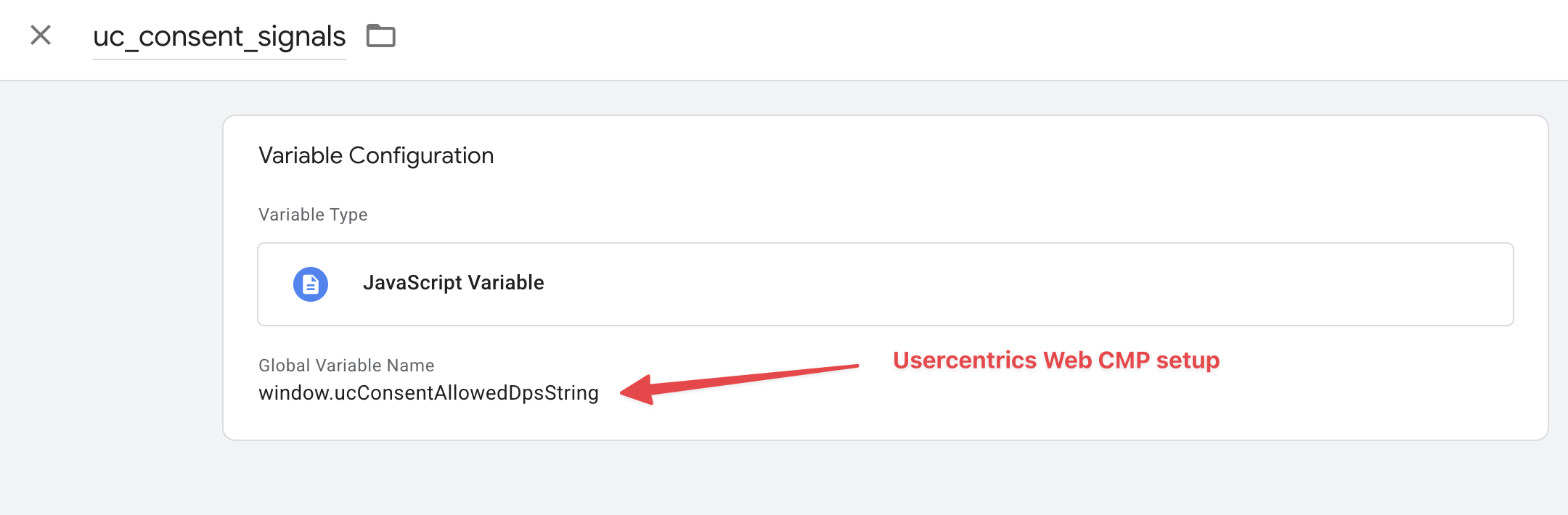Click the red Usercentrics Web CMP setup text
1568x515 pixels.
point(1055,360)
